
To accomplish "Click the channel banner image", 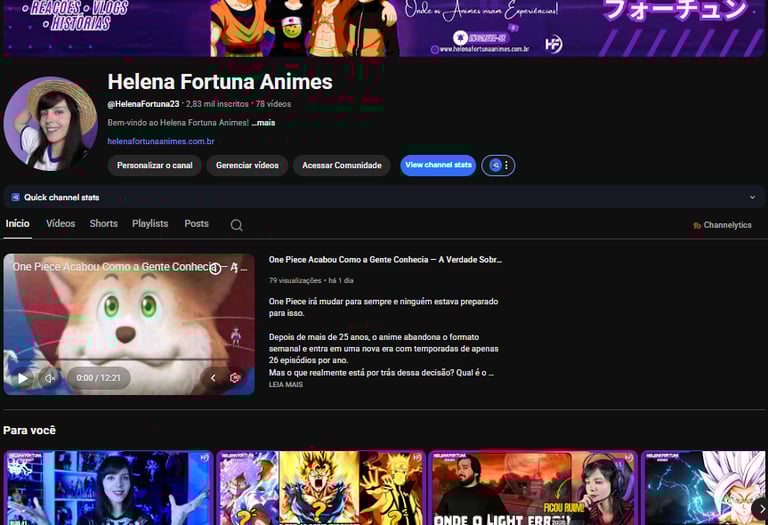I will 384,28.
